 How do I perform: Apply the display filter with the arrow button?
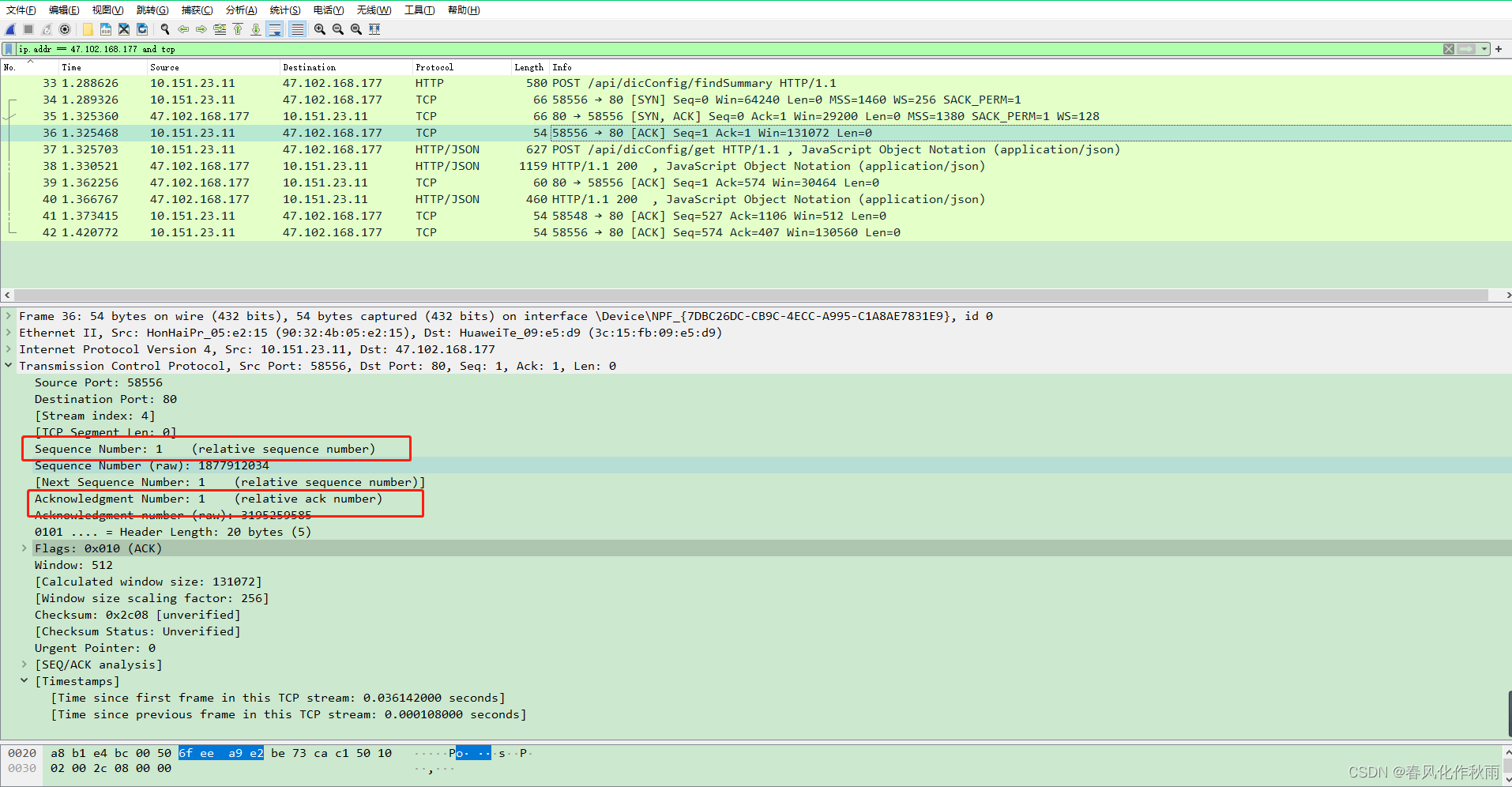pos(1466,48)
